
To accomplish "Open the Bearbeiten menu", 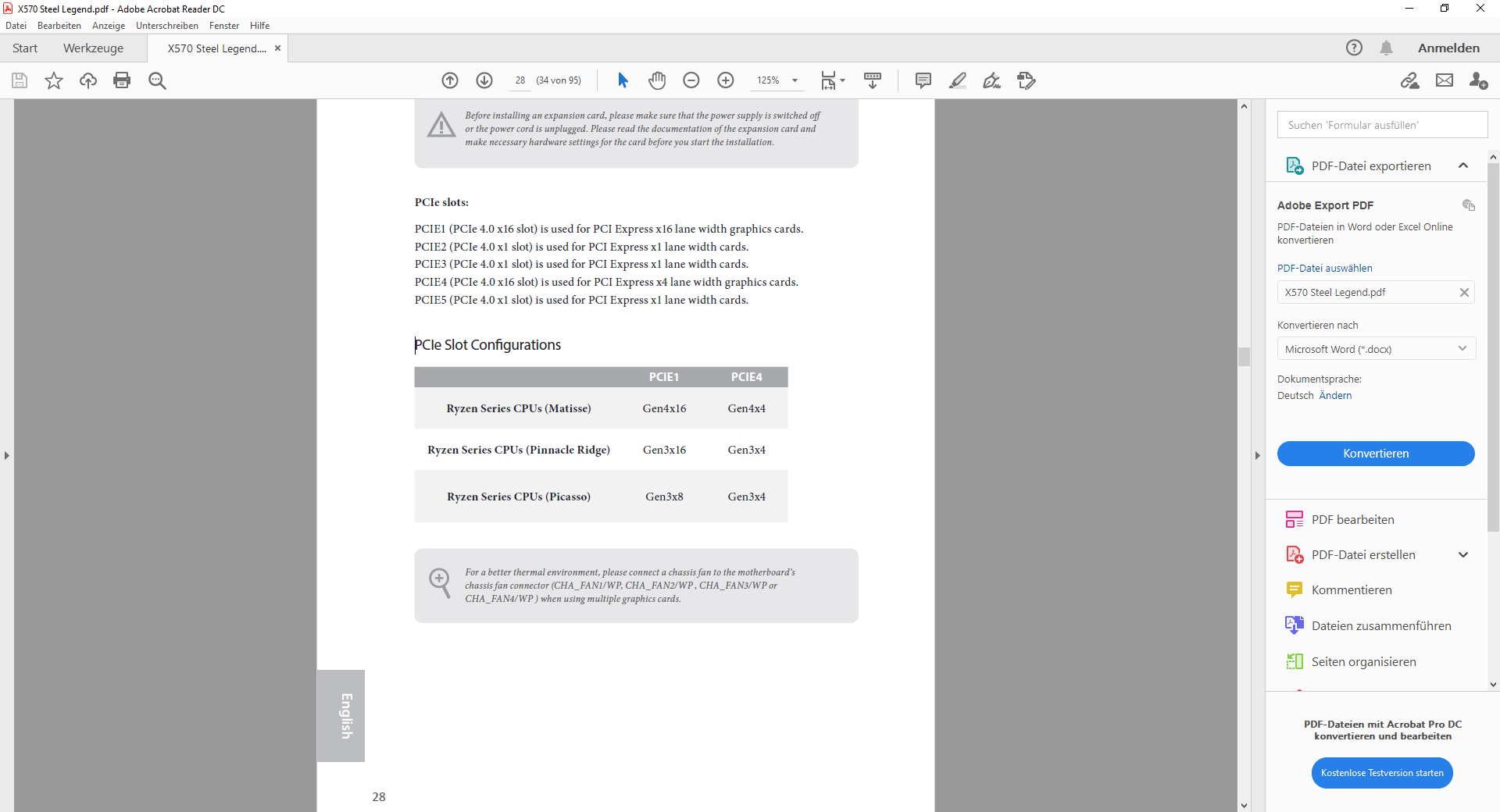I will click(x=59, y=26).
